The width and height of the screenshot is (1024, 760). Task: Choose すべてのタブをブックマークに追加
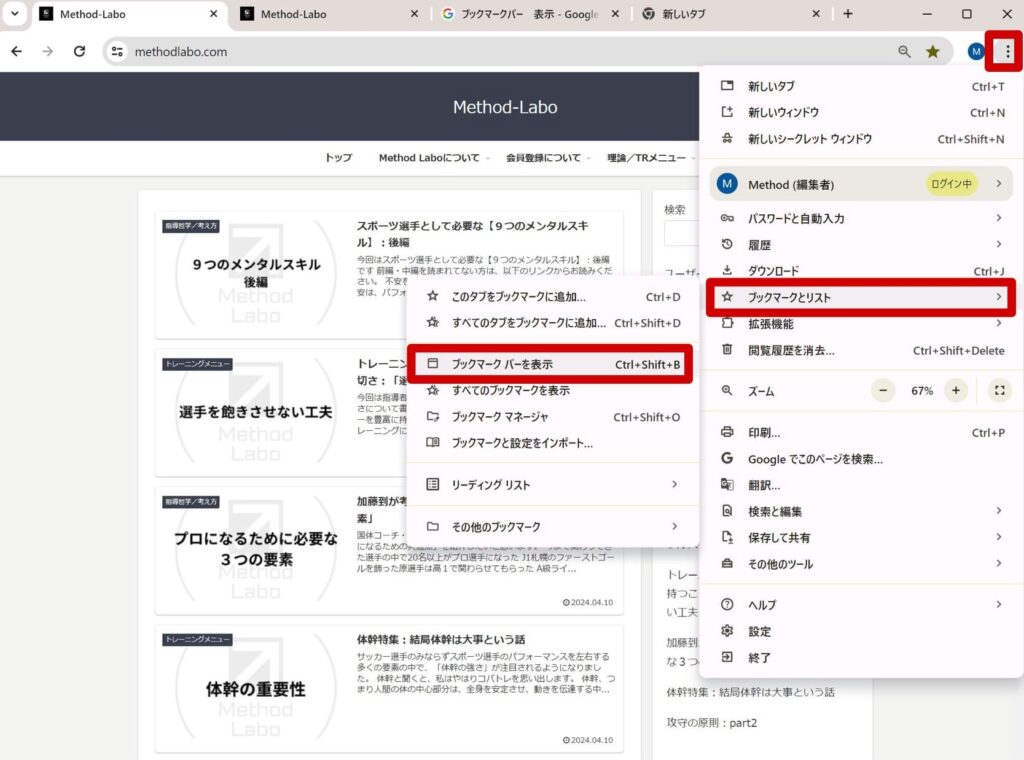point(552,323)
